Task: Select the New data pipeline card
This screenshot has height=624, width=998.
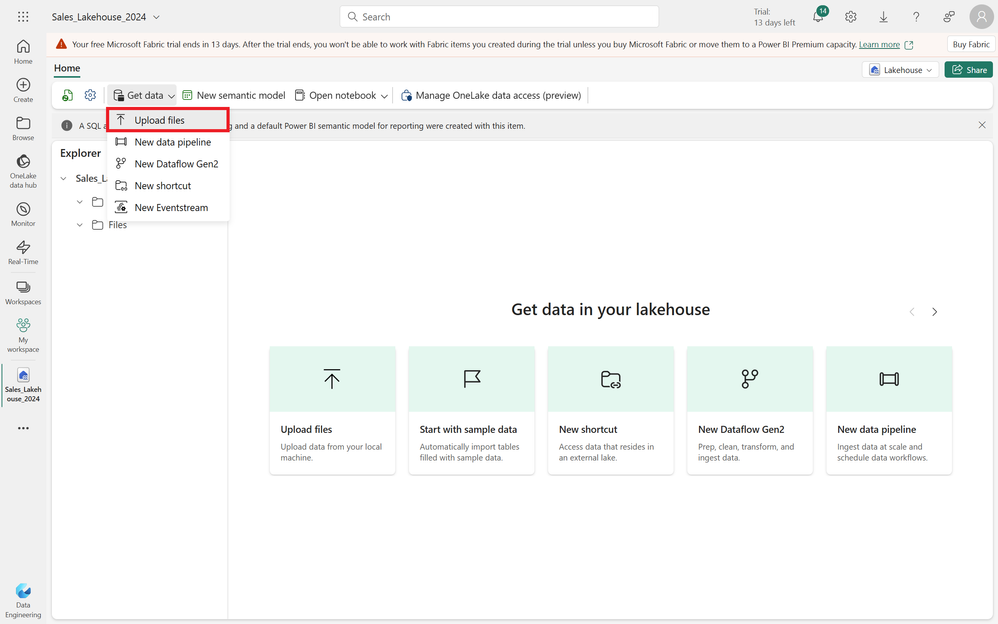Action: (889, 411)
